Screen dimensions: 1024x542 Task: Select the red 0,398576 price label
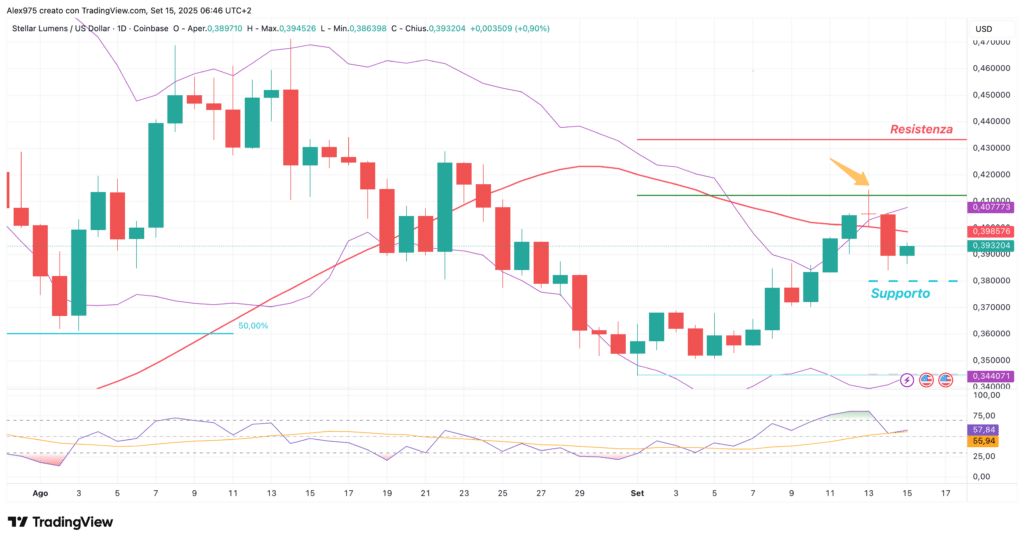pos(991,231)
